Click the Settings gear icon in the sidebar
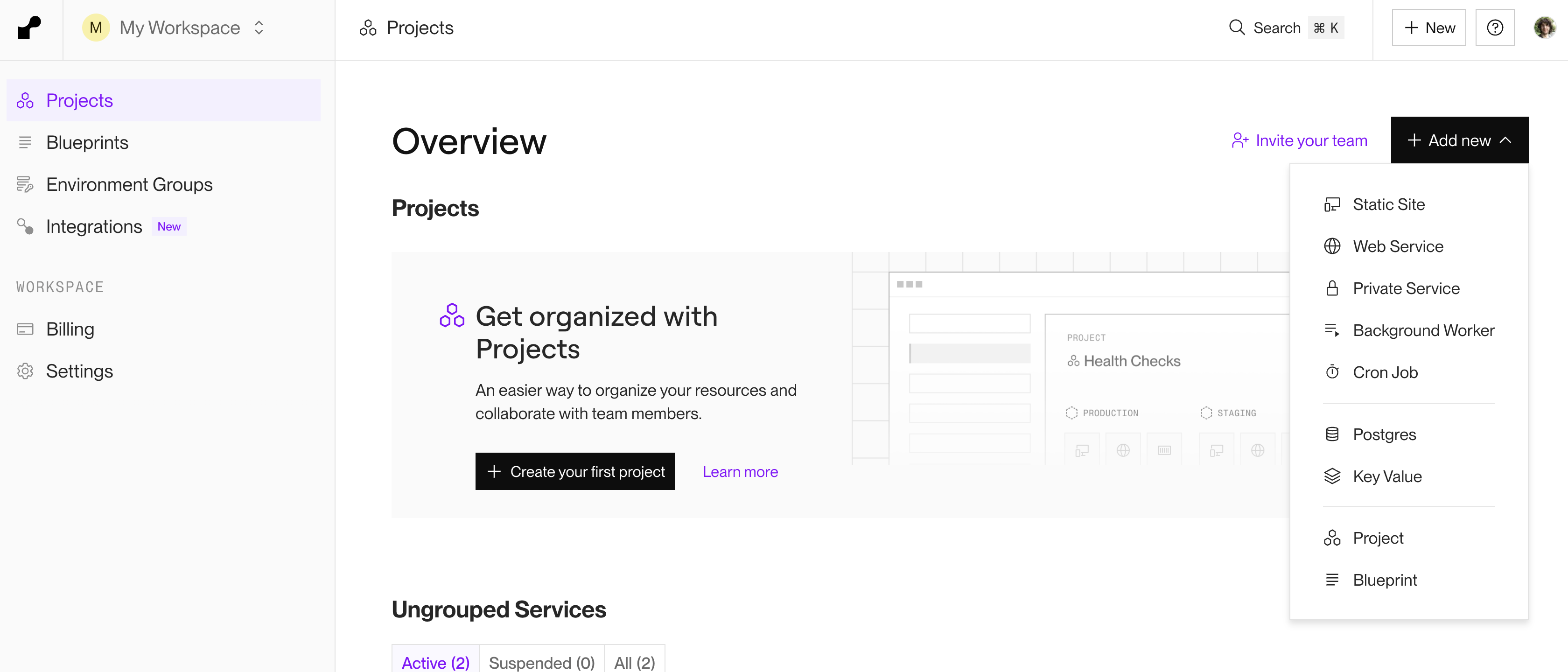This screenshot has height=672, width=1568. pyautogui.click(x=25, y=371)
